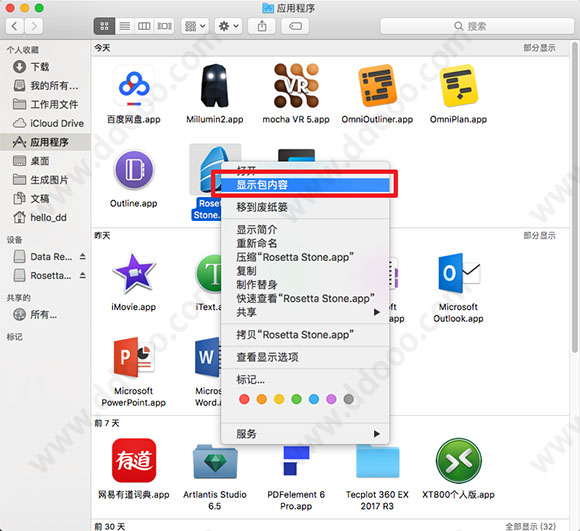Click the Edit Tags toolbar button
This screenshot has width=580, height=531.
(x=295, y=26)
